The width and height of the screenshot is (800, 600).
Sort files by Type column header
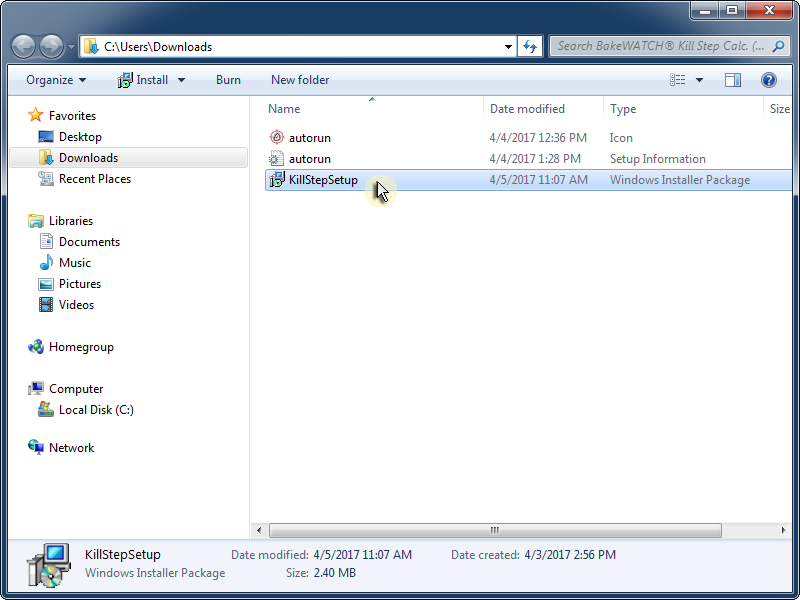coord(623,109)
